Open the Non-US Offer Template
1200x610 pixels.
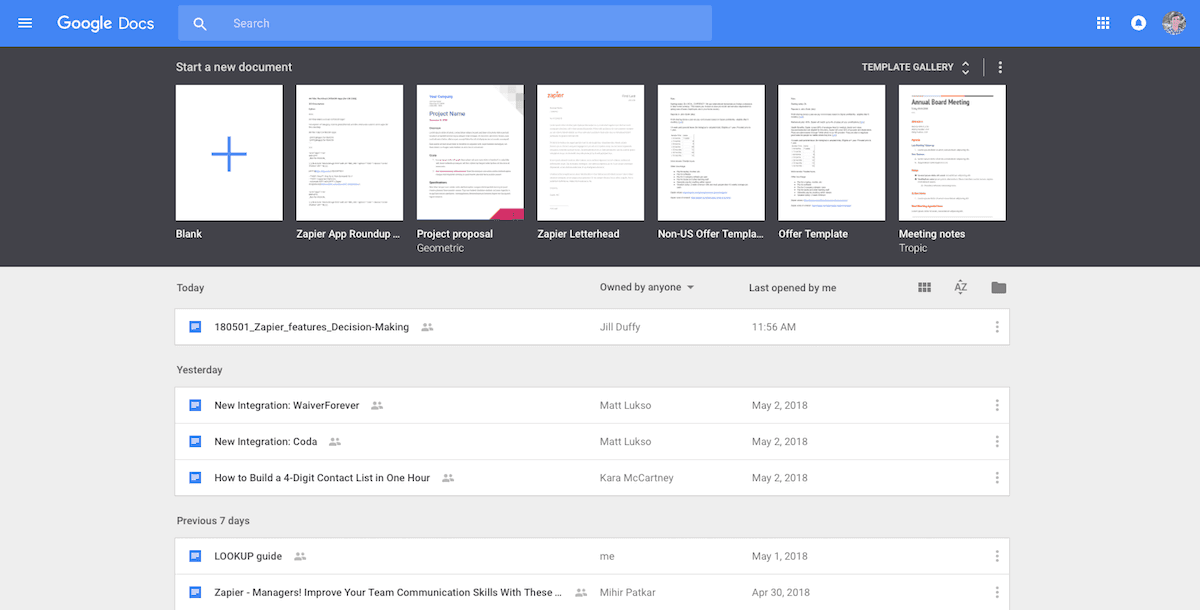pyautogui.click(x=711, y=153)
